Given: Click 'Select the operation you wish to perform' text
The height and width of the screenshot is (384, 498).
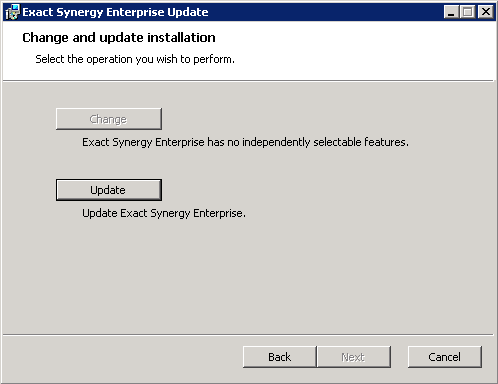Looking at the screenshot, I should (x=135, y=59).
